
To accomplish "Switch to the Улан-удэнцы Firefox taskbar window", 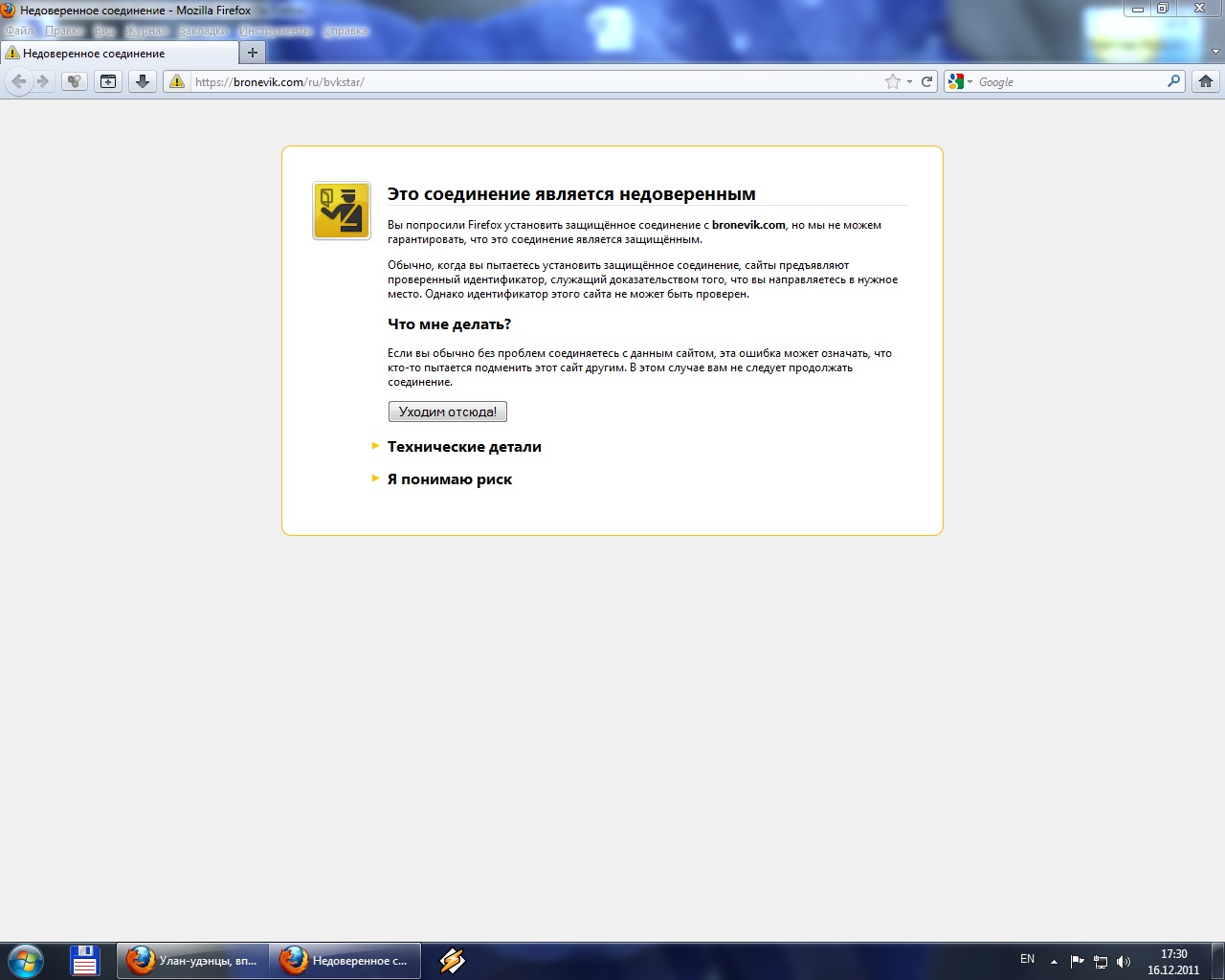I will coord(192,960).
